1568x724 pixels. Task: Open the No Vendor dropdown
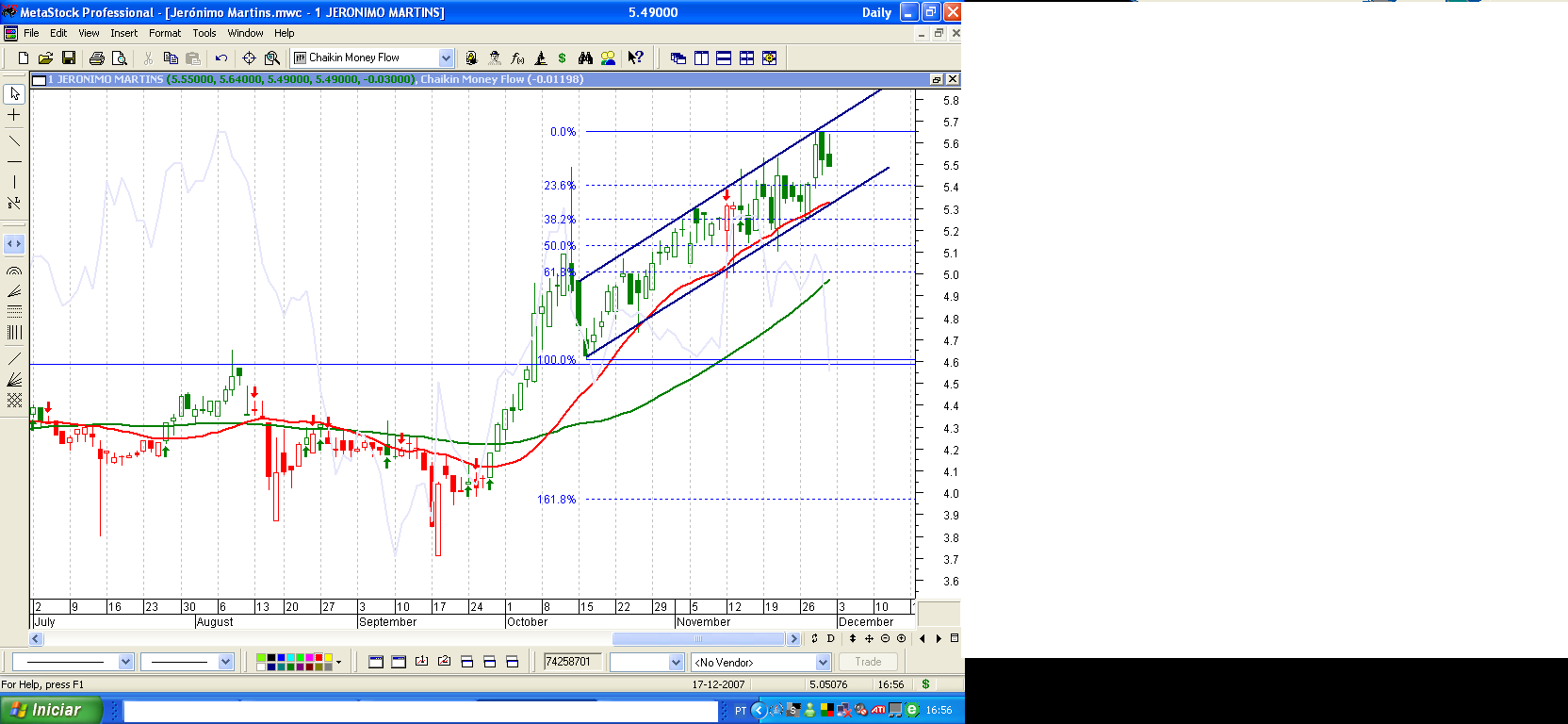point(823,663)
